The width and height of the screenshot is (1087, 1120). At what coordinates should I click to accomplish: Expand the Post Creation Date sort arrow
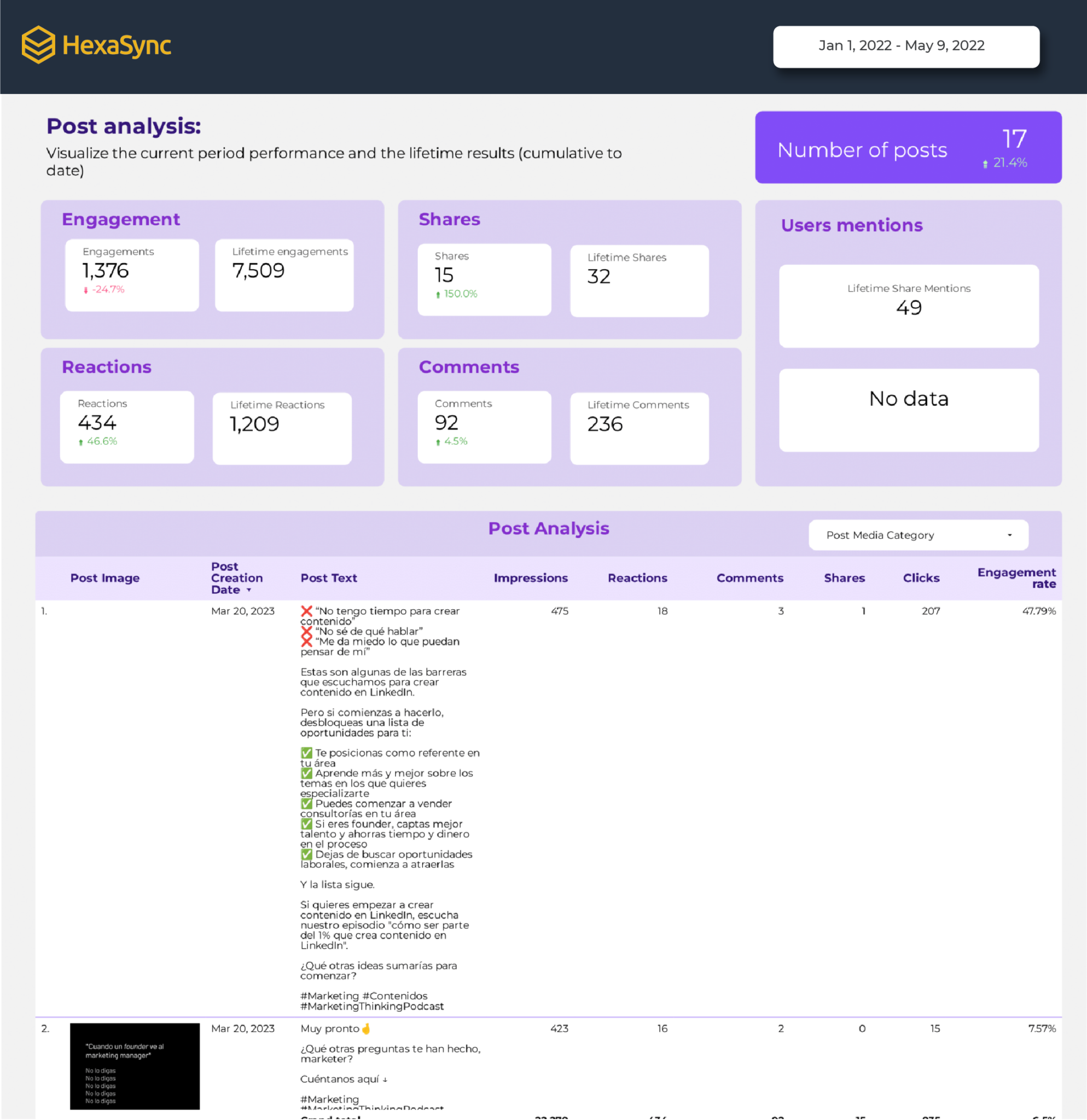pos(250,590)
